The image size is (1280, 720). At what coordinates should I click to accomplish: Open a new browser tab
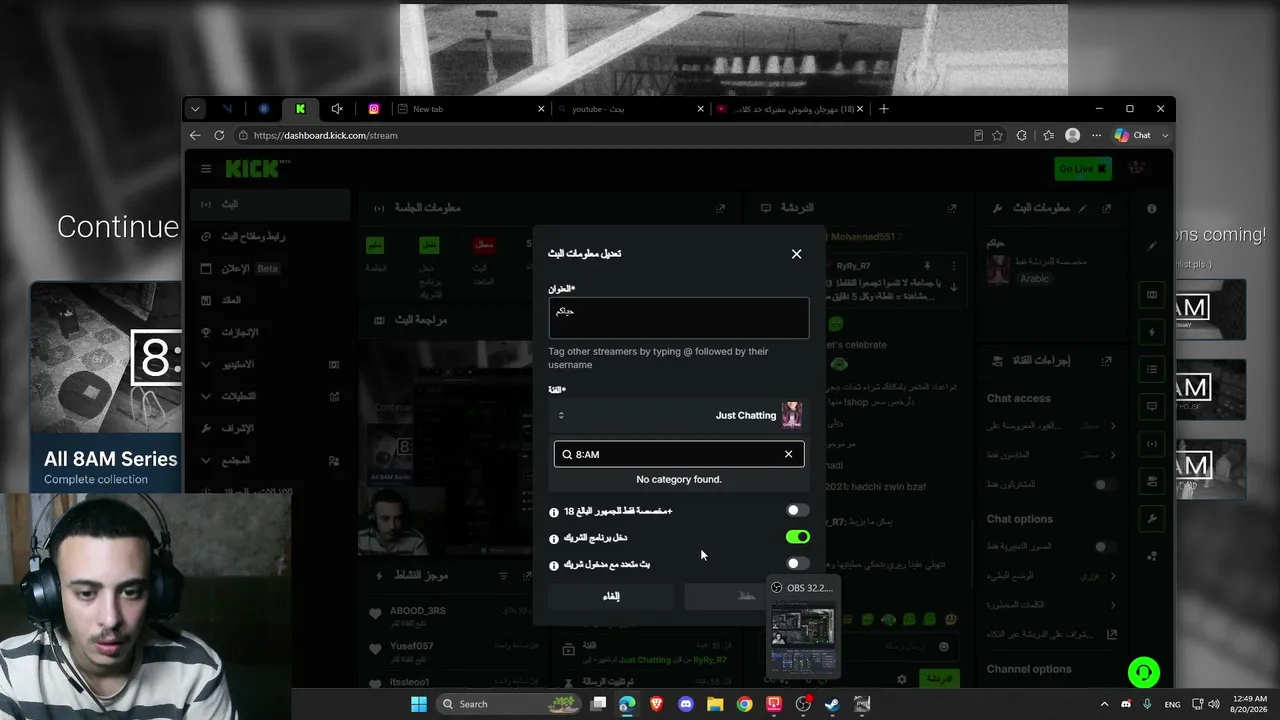point(884,109)
